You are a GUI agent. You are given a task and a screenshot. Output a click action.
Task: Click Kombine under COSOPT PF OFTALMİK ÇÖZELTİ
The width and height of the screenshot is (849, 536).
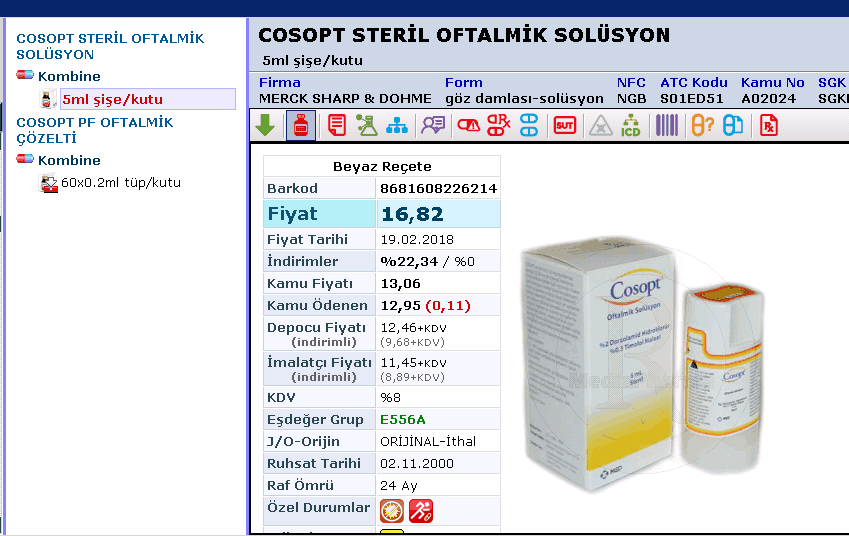[x=69, y=160]
